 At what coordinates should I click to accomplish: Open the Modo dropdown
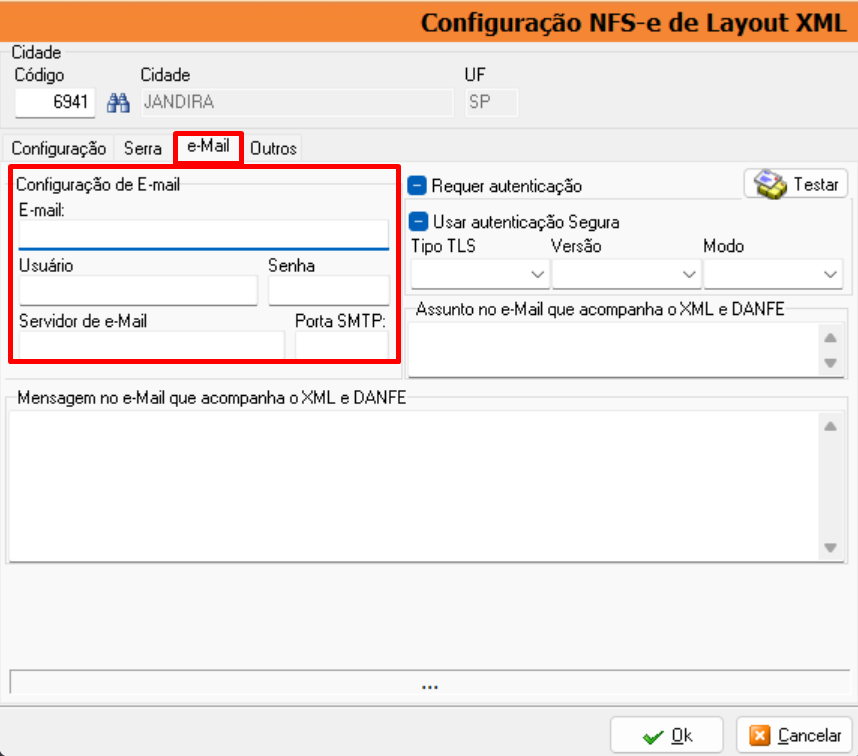(773, 274)
